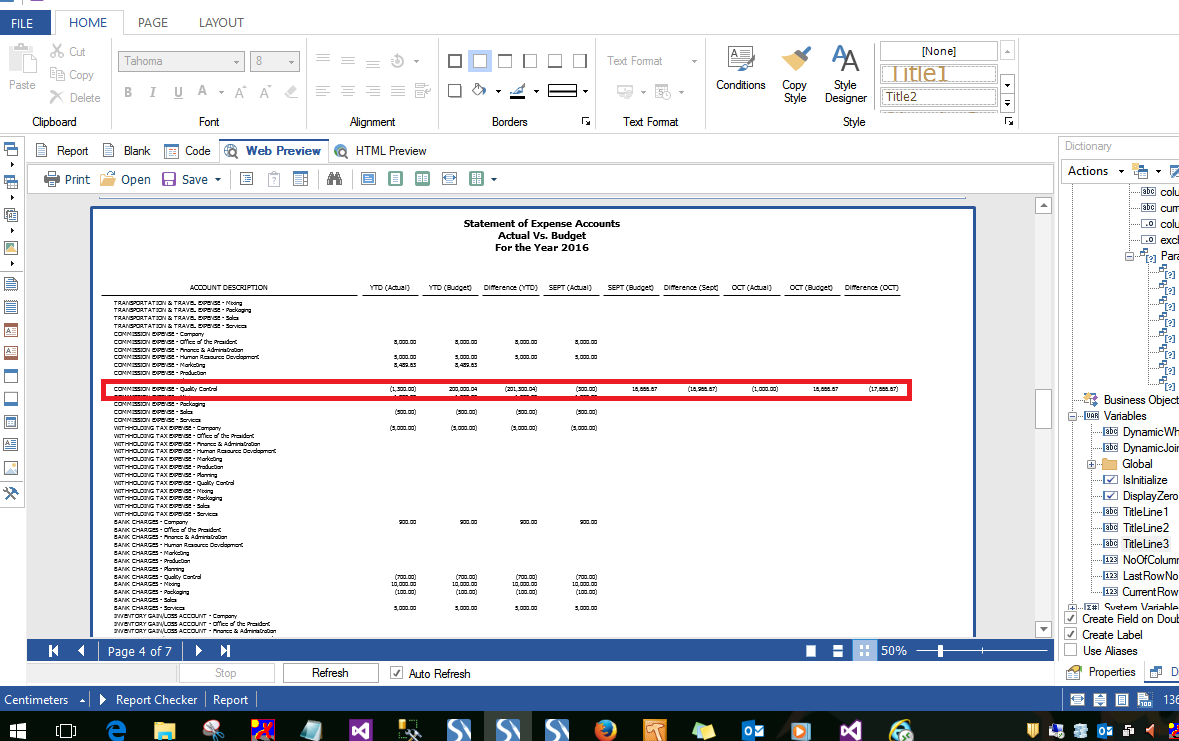
Task: Click the zoom slider handle
Action: 940,651
